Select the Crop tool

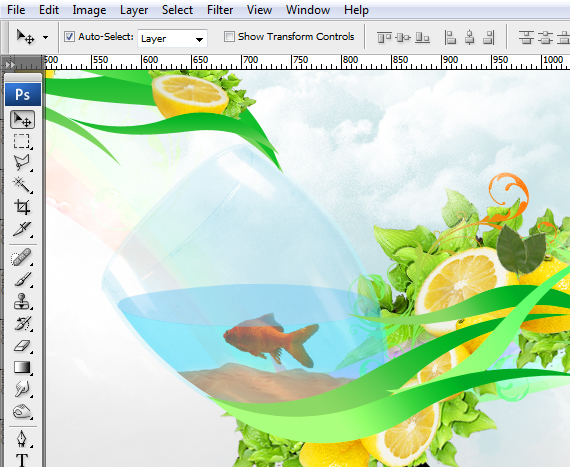22,207
